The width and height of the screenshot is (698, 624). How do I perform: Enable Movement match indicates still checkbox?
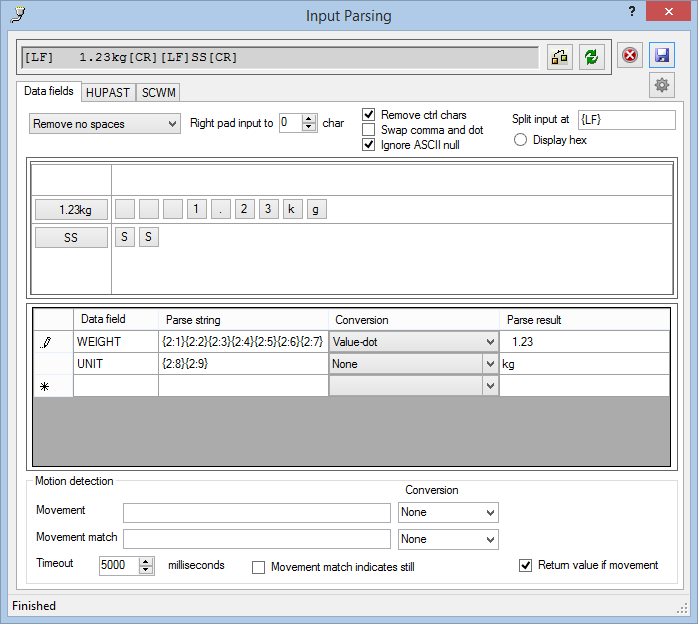pyautogui.click(x=258, y=567)
